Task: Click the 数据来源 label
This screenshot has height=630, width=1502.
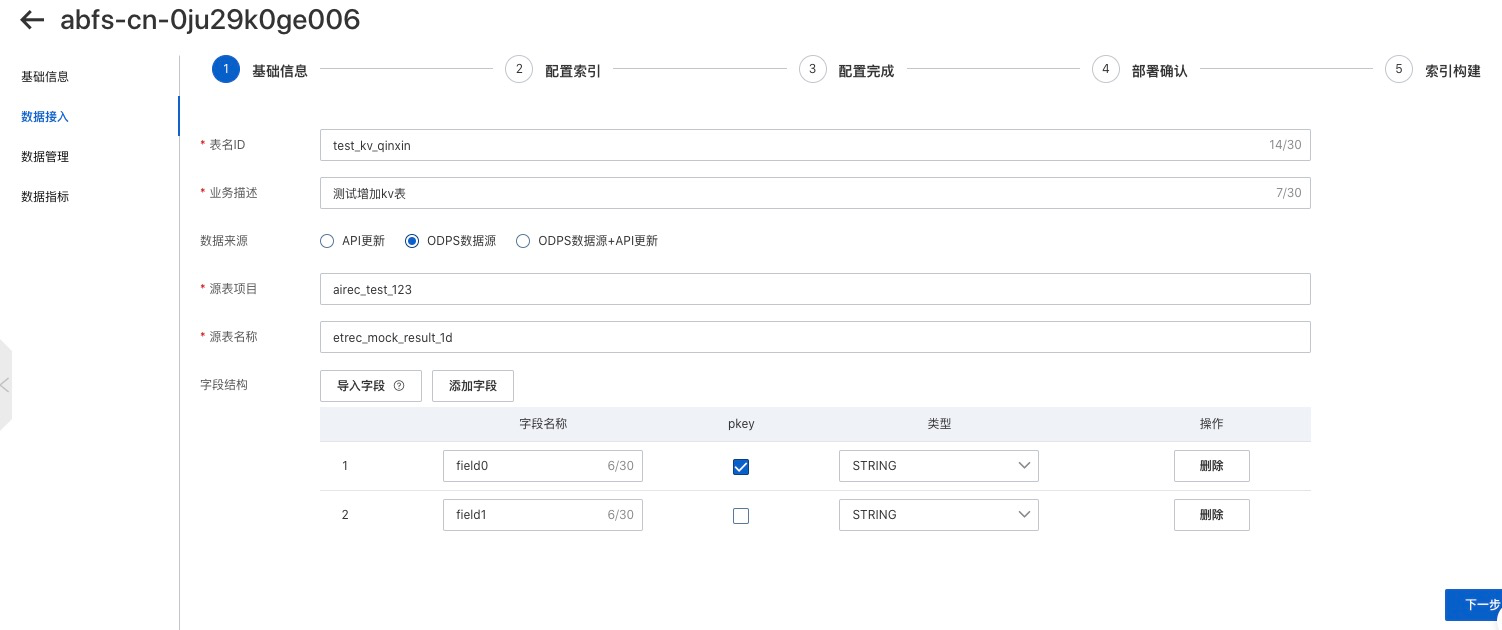Action: pos(224,240)
